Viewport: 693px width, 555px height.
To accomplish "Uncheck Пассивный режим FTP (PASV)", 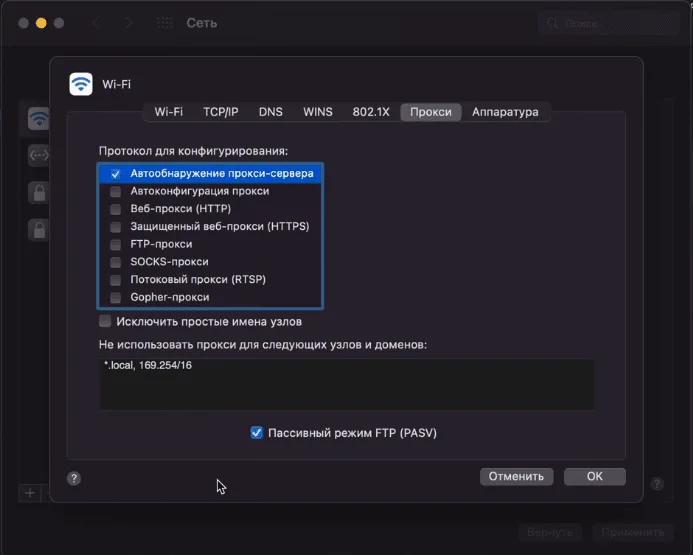I will [256, 433].
